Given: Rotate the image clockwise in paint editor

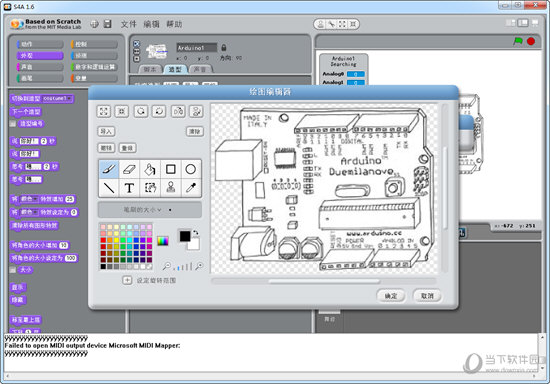Looking at the screenshot, I should [x=159, y=112].
